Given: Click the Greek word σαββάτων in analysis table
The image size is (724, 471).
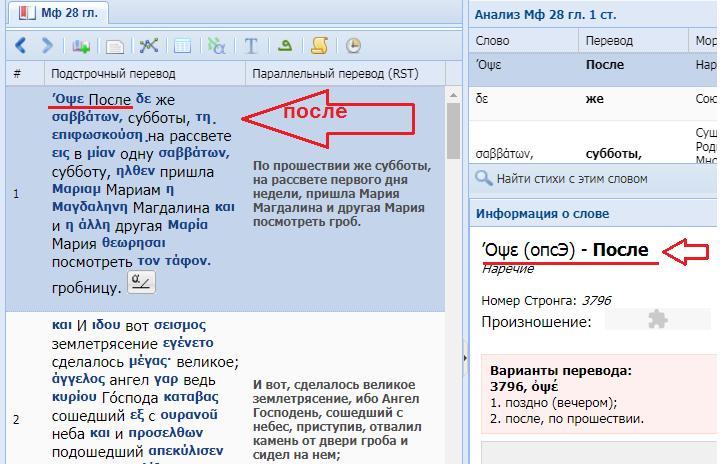Looking at the screenshot, I should coord(505,153).
